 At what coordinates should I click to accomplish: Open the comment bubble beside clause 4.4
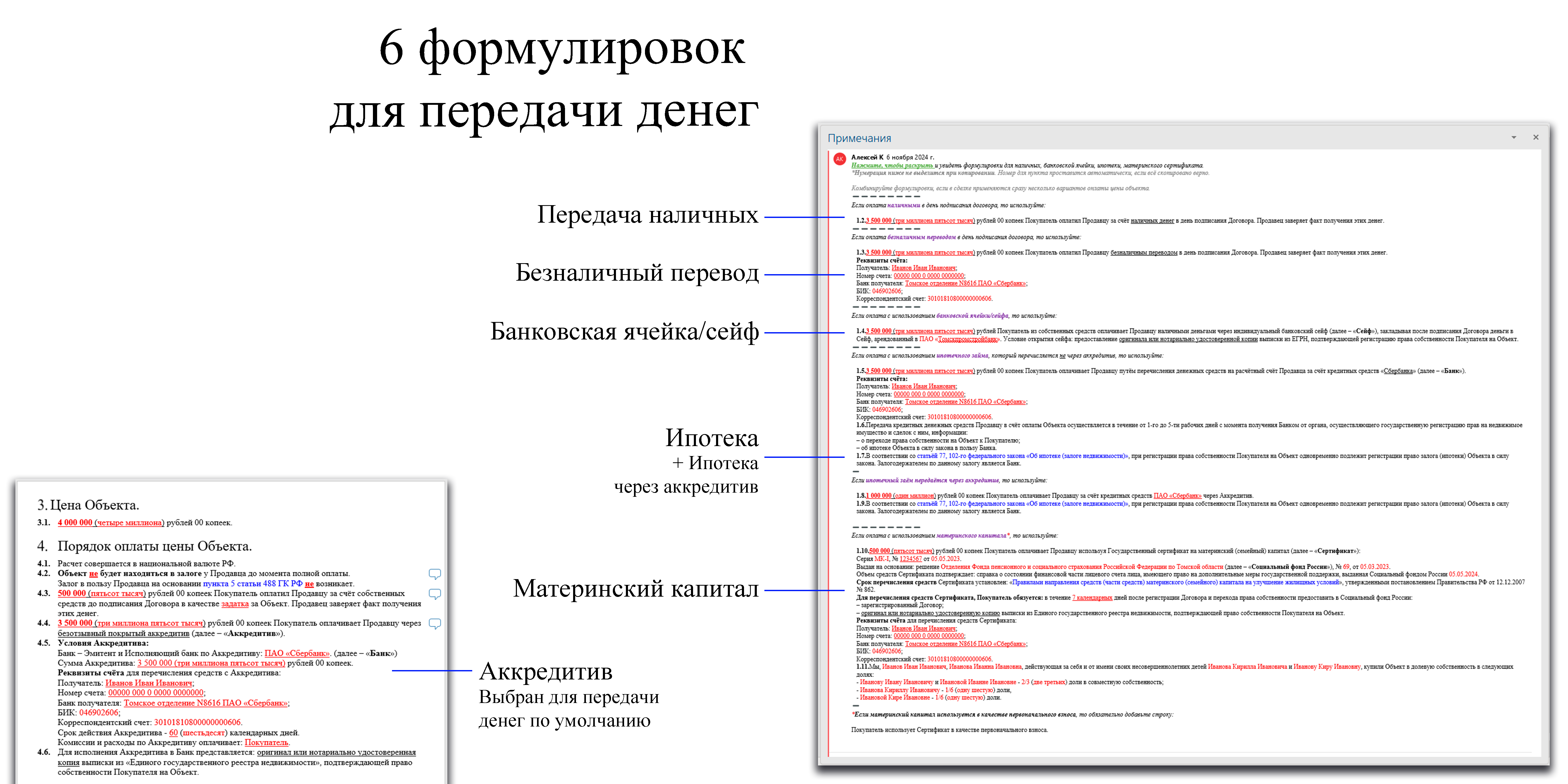[x=435, y=623]
